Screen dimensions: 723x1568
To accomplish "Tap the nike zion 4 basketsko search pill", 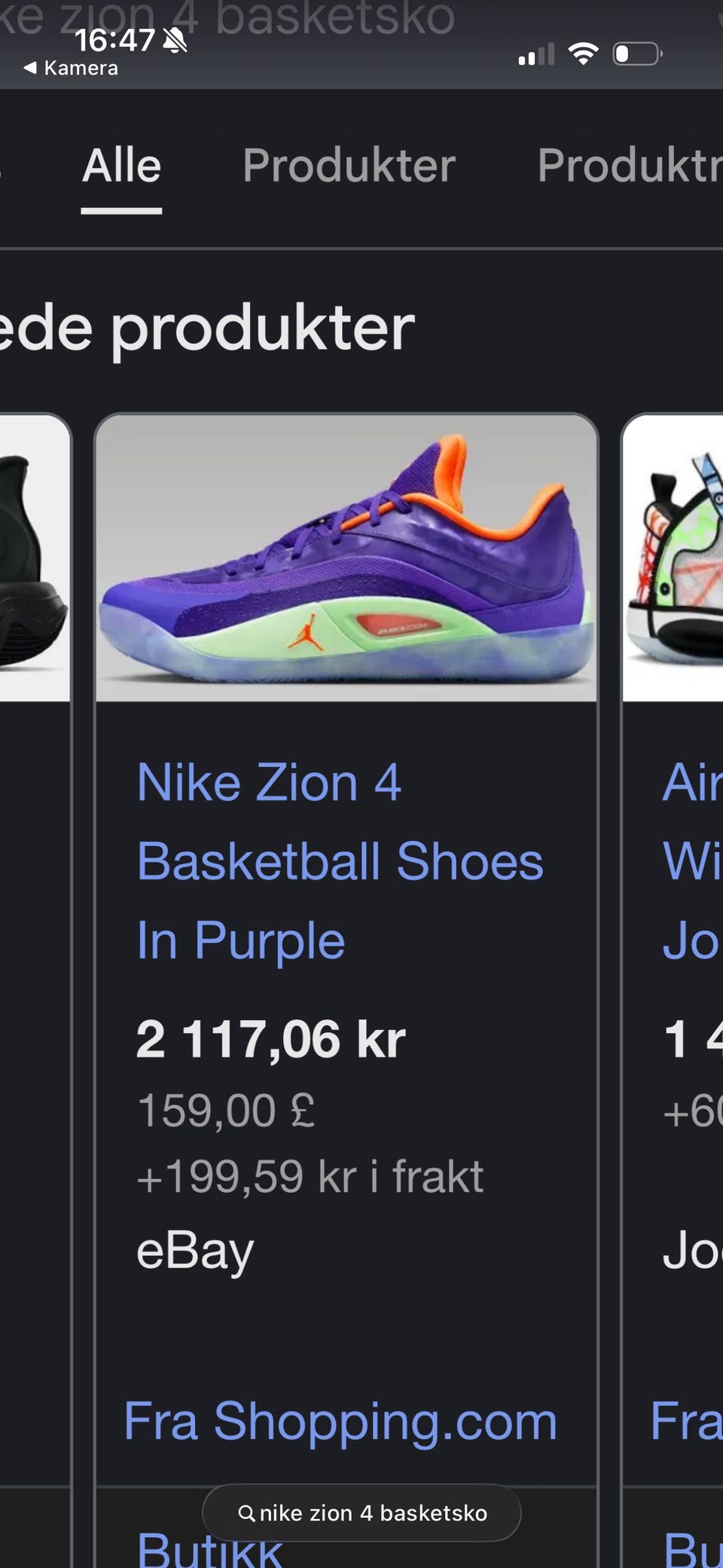I will tap(361, 1512).
